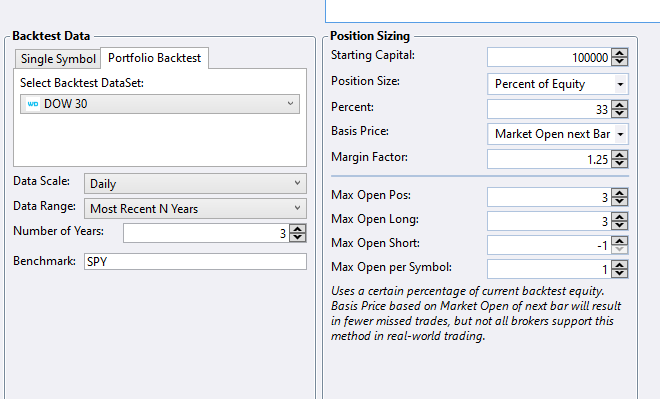Increase the Percent value with up arrow

[620, 105]
